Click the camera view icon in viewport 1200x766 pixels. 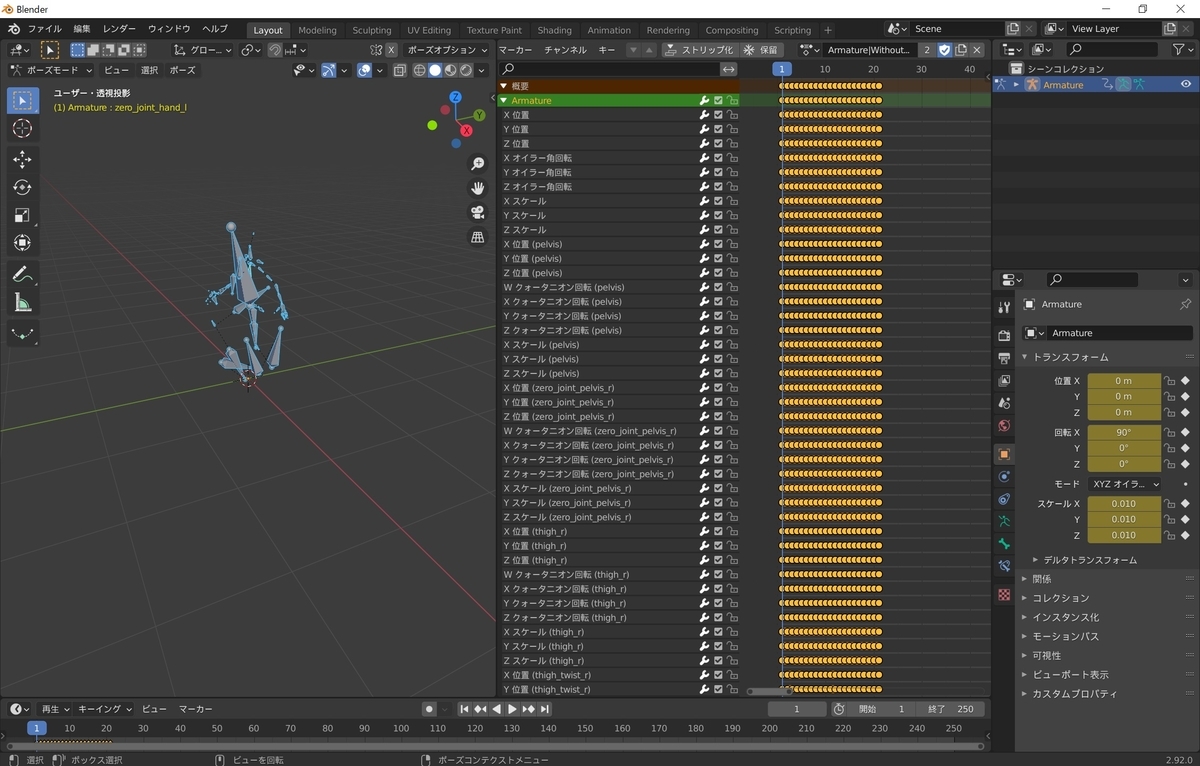point(478,212)
